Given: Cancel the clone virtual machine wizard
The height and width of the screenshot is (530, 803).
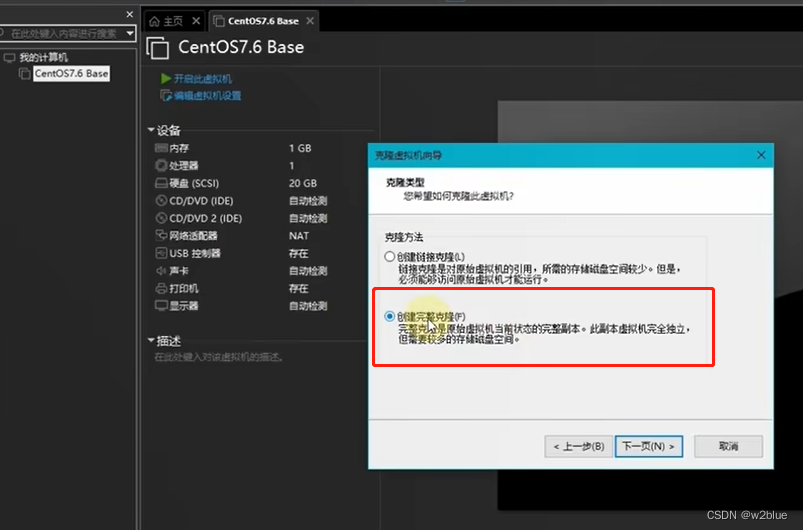Looking at the screenshot, I should [728, 447].
